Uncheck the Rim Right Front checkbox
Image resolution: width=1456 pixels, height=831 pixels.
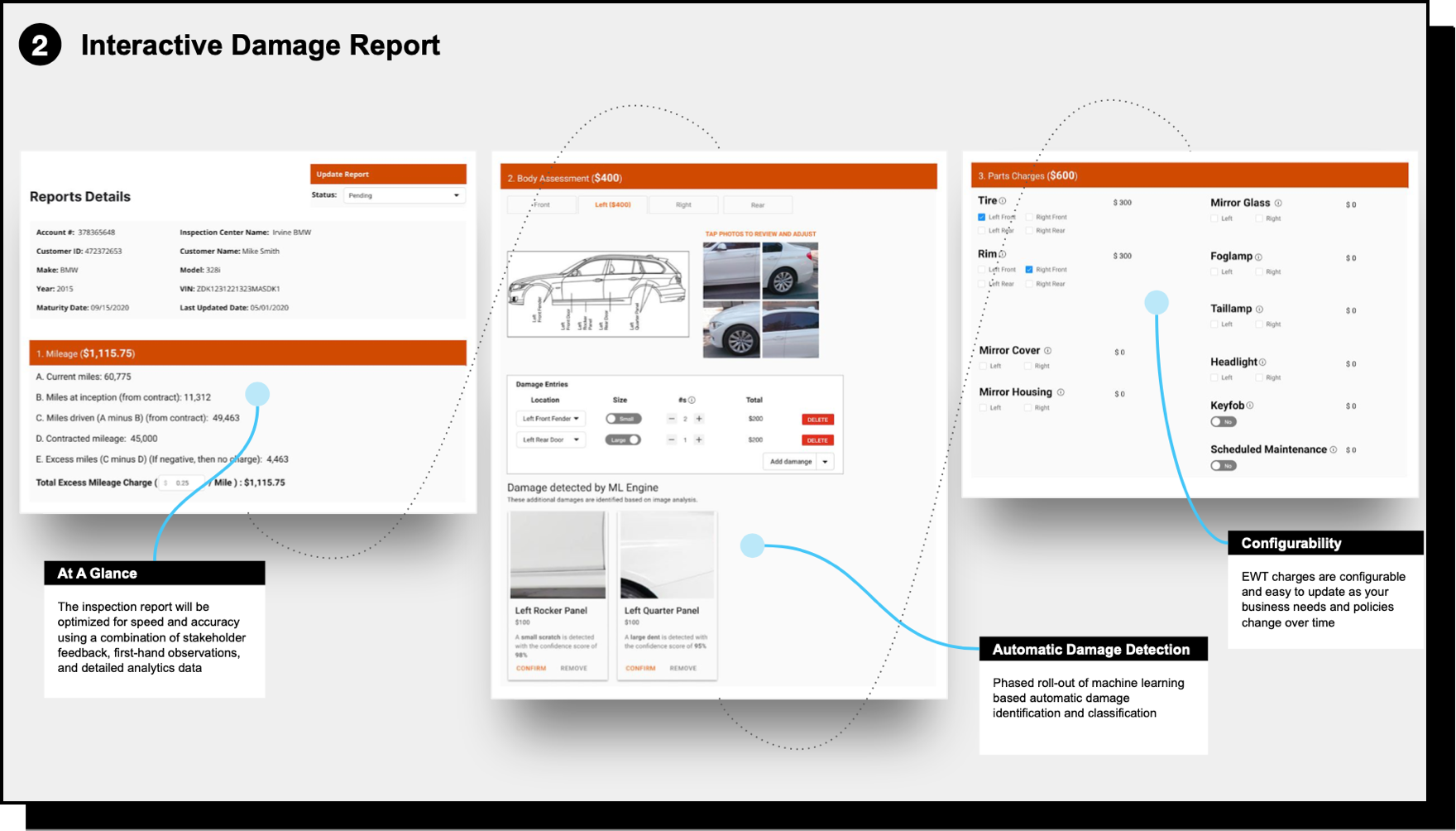[1029, 270]
